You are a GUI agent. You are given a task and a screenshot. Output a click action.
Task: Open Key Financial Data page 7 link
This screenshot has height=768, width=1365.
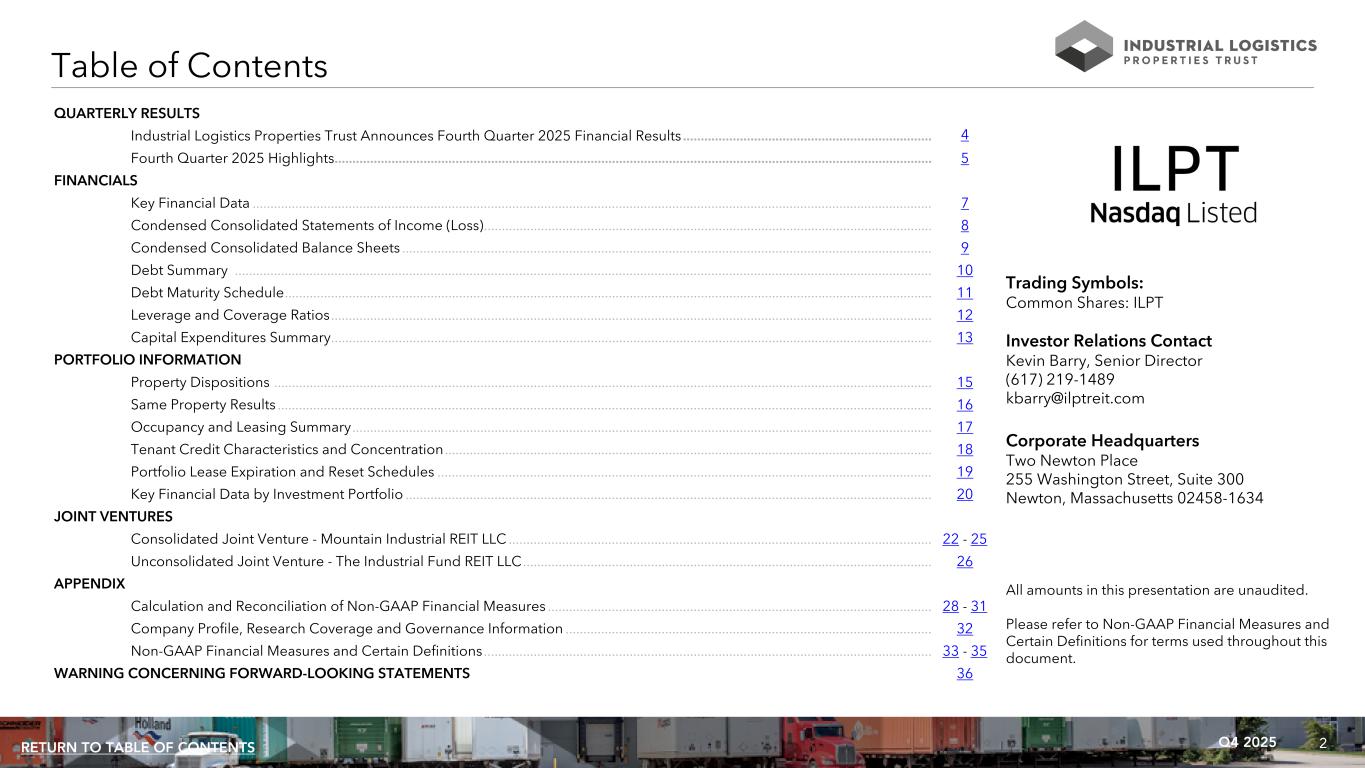click(964, 203)
